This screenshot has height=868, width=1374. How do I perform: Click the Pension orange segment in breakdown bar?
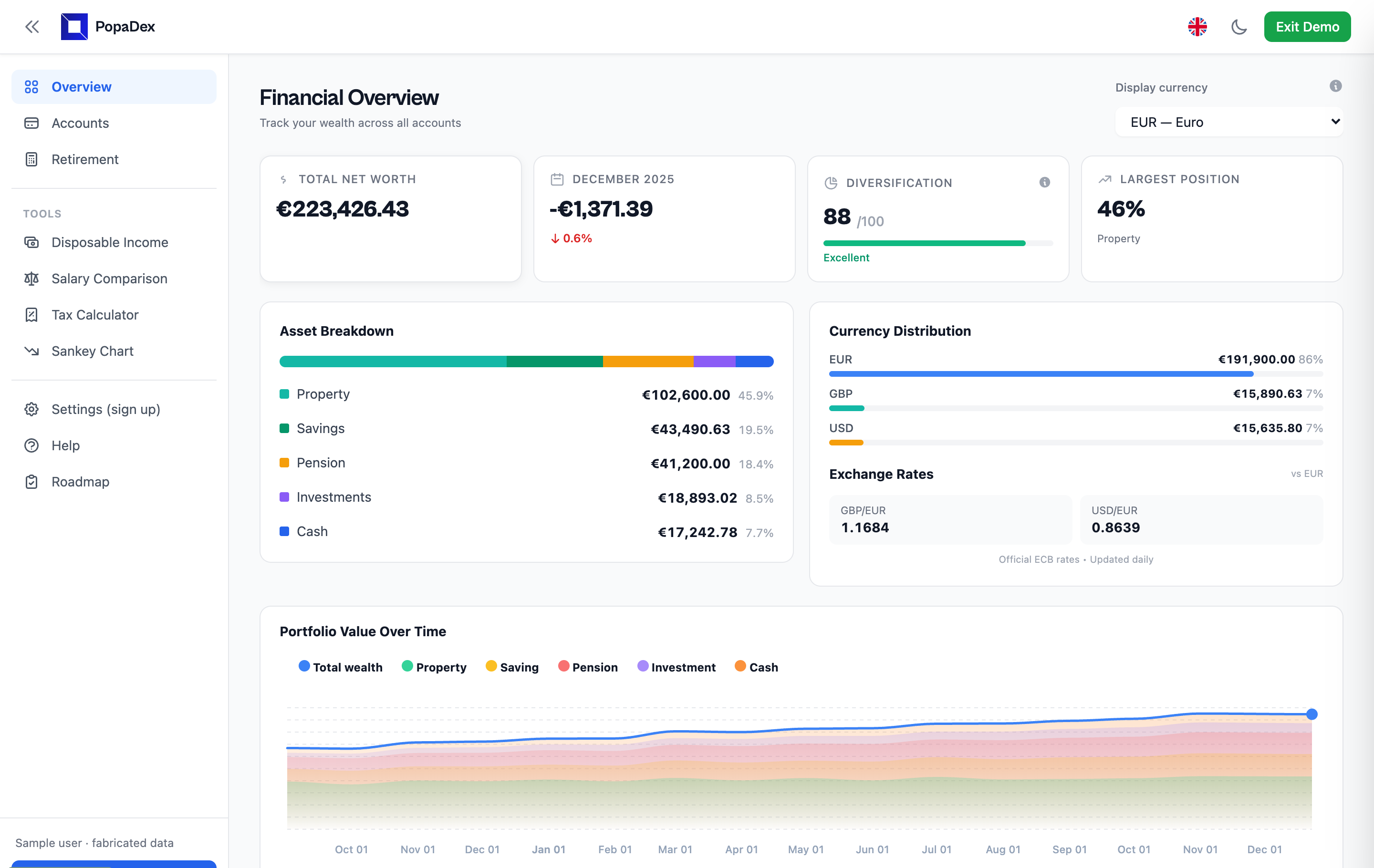[x=648, y=362]
